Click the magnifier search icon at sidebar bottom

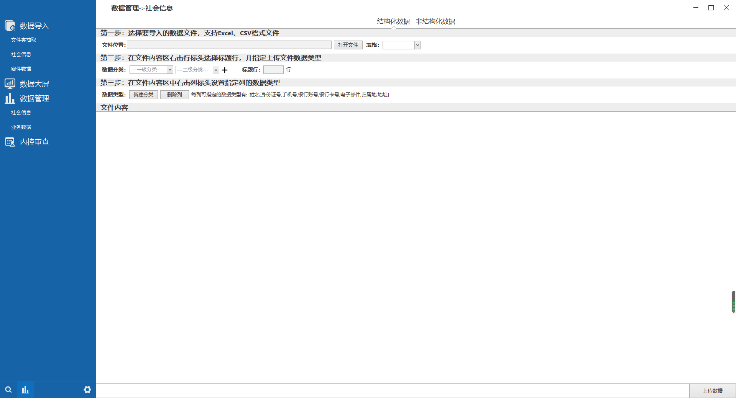[8, 390]
